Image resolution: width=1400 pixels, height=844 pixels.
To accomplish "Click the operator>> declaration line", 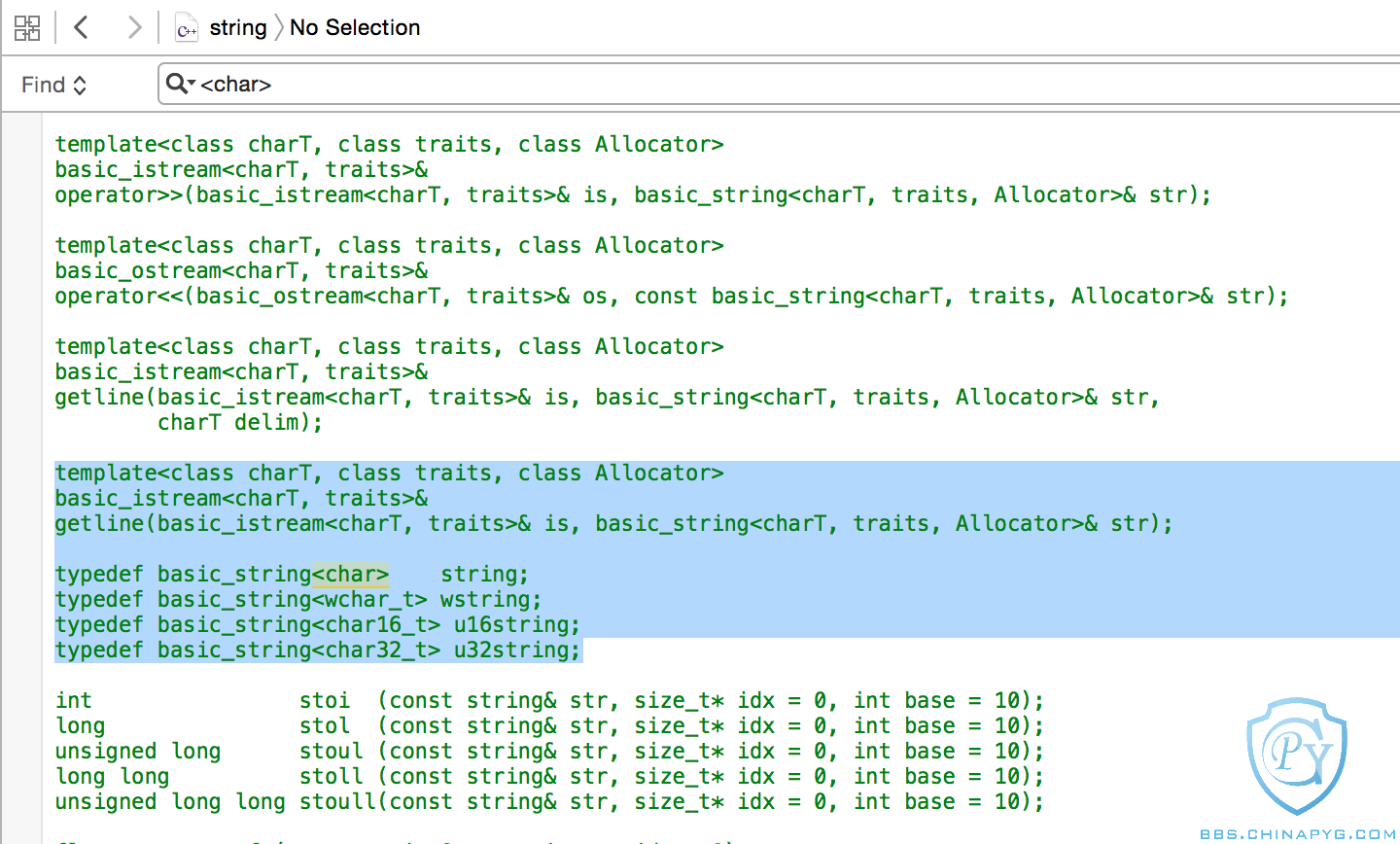I will pyautogui.click(x=634, y=195).
